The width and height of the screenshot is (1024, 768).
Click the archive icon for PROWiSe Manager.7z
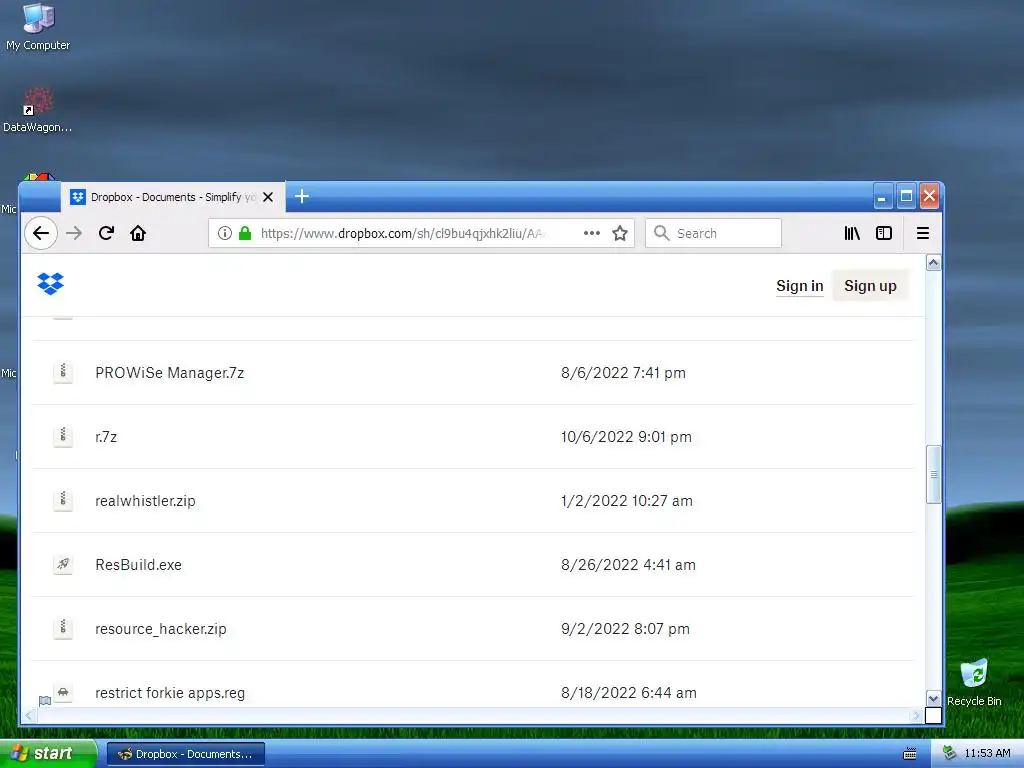63,372
